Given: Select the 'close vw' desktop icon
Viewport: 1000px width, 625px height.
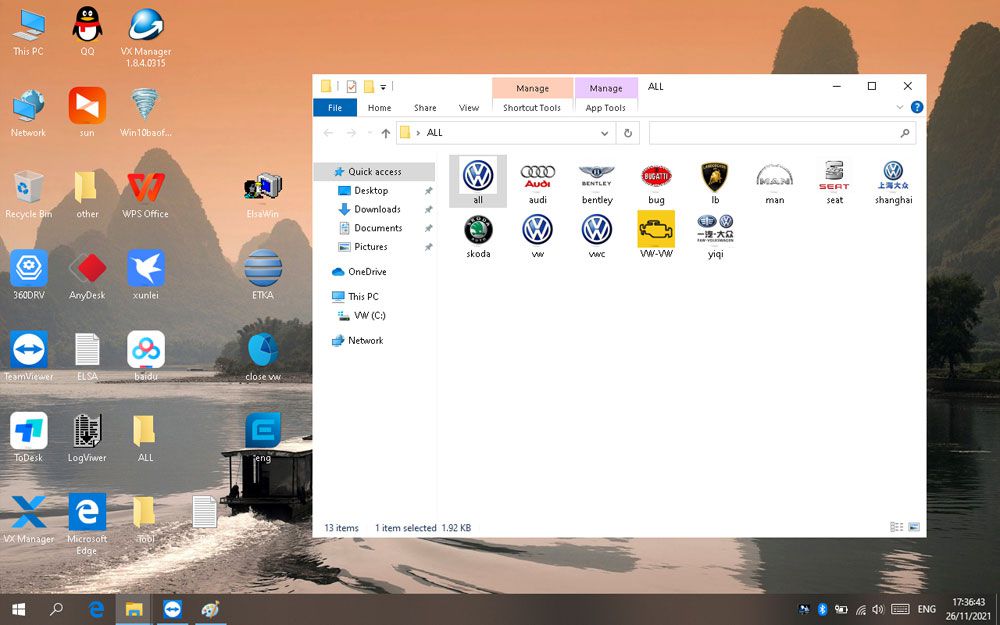Looking at the screenshot, I should point(263,357).
